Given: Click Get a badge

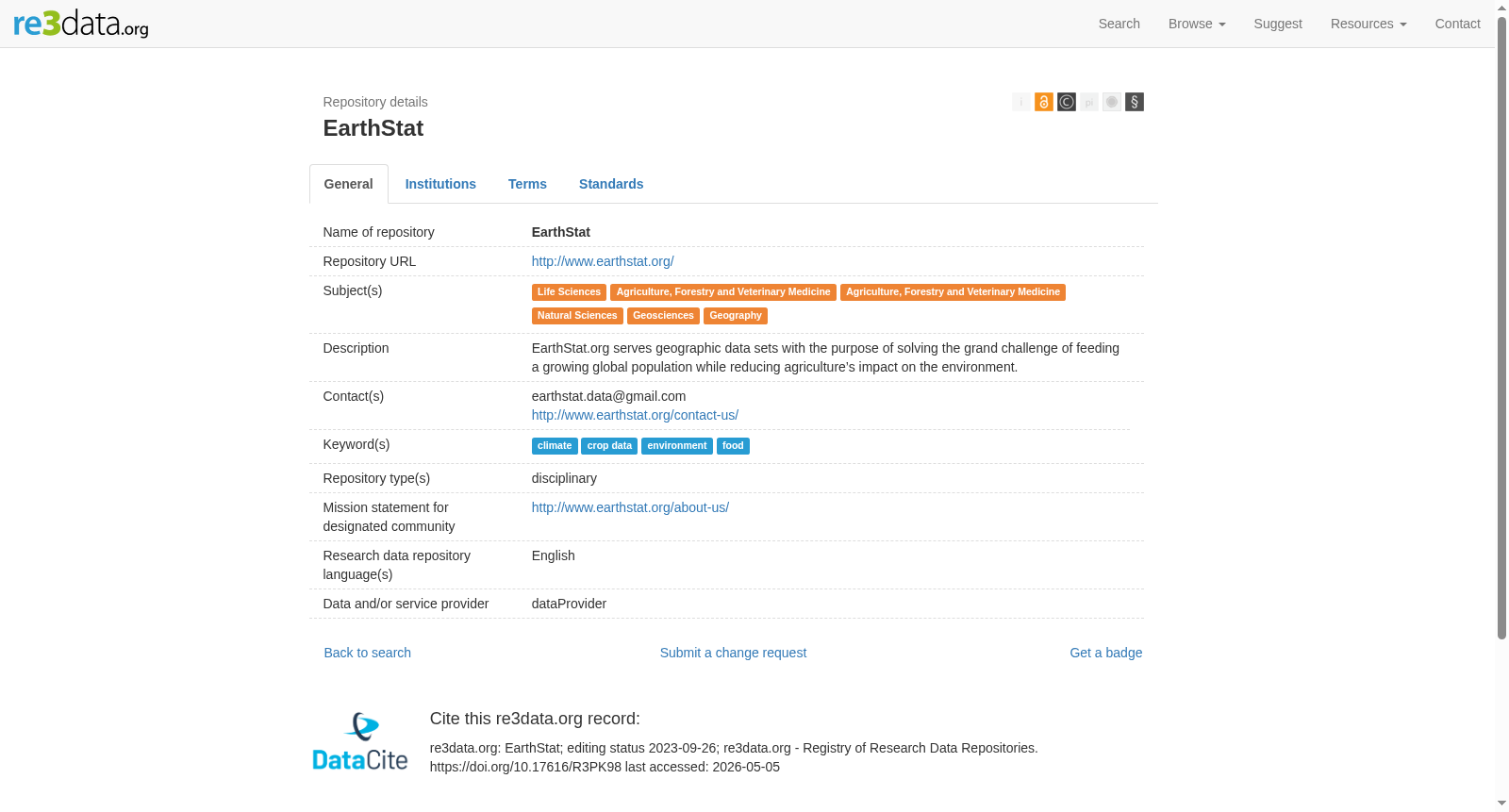Looking at the screenshot, I should (x=1106, y=653).
